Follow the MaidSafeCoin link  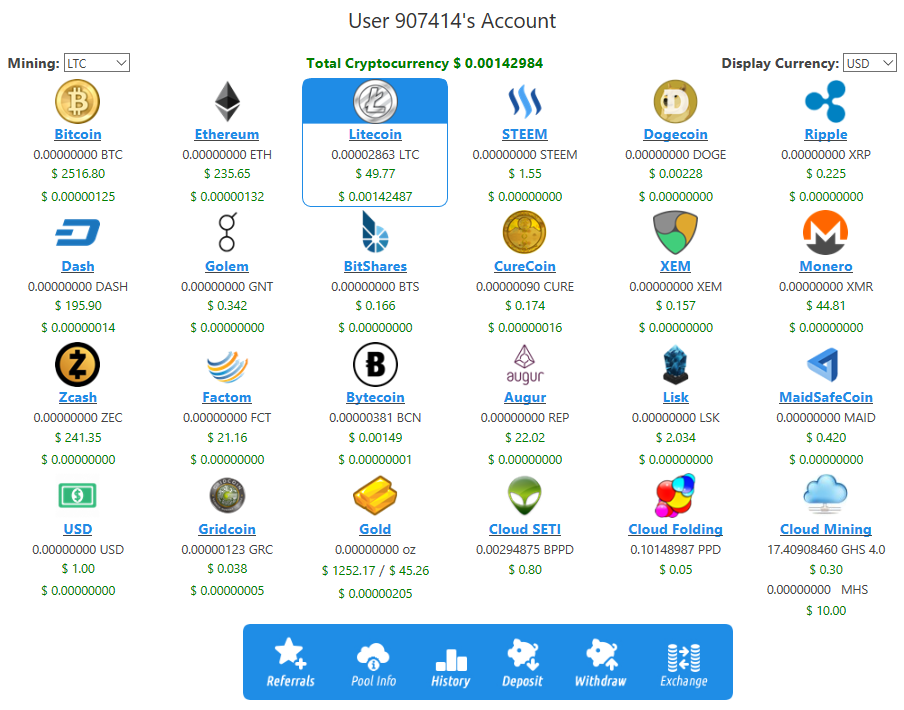[x=826, y=398]
